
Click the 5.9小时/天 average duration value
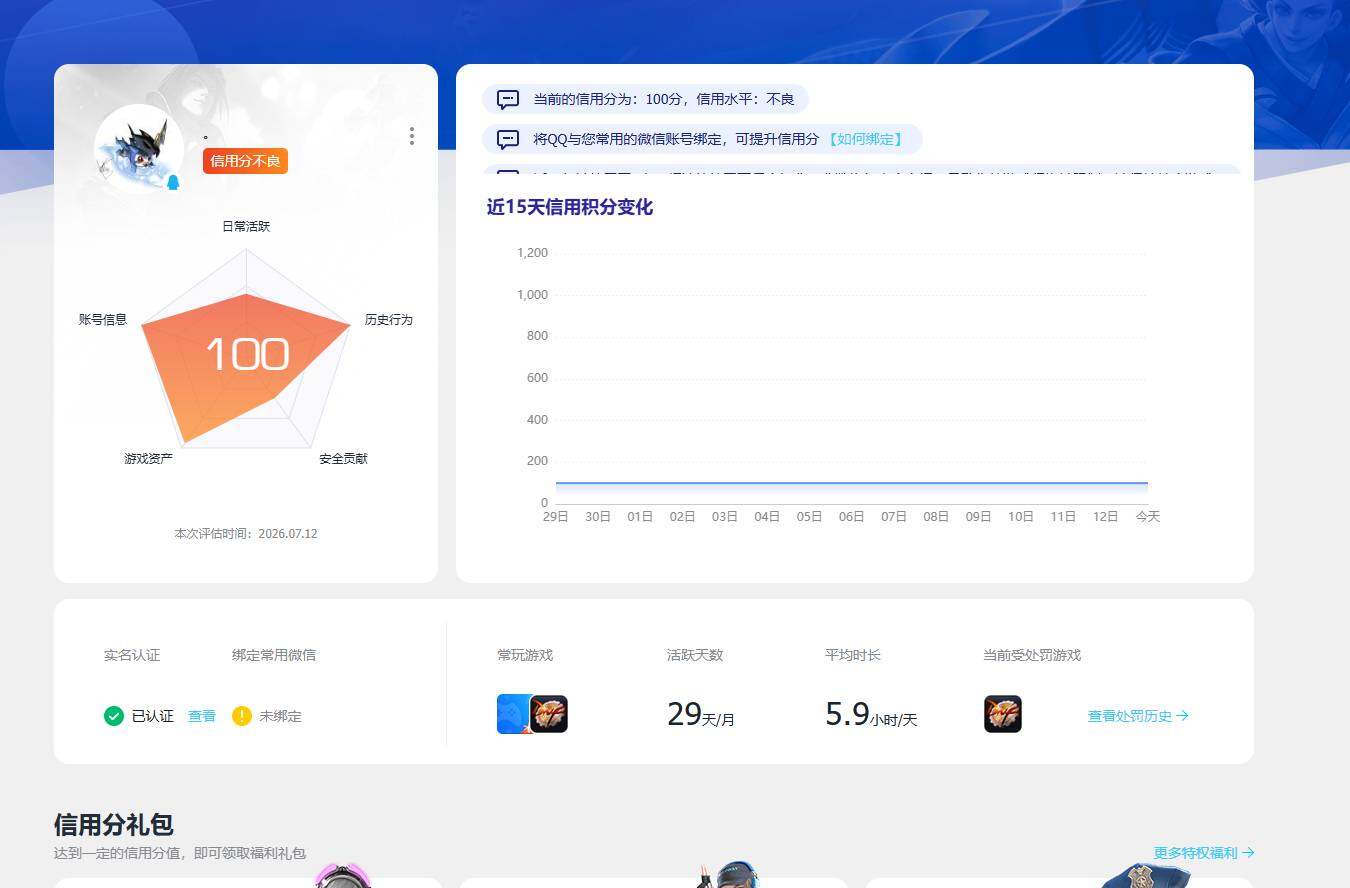(x=871, y=714)
